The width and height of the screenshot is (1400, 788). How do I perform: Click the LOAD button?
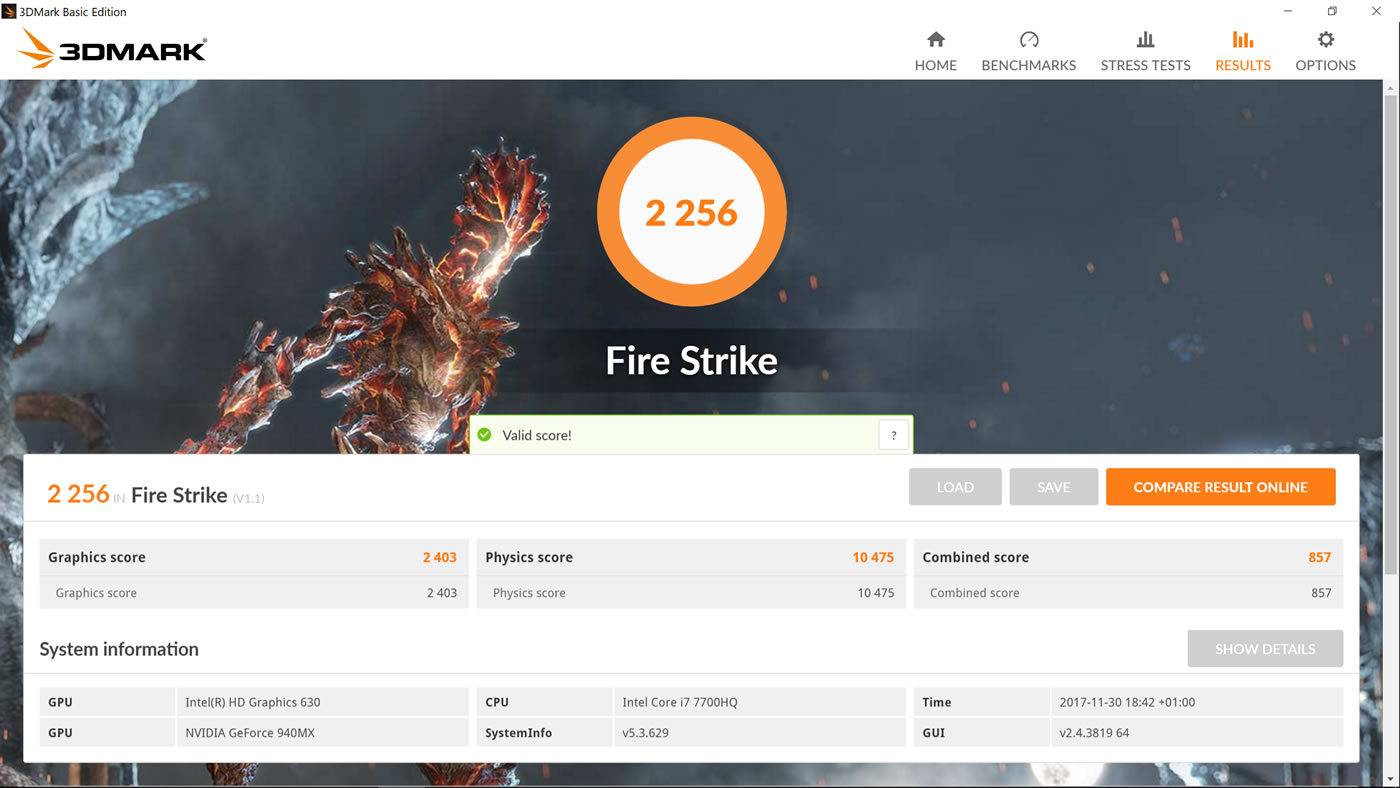[x=955, y=487]
